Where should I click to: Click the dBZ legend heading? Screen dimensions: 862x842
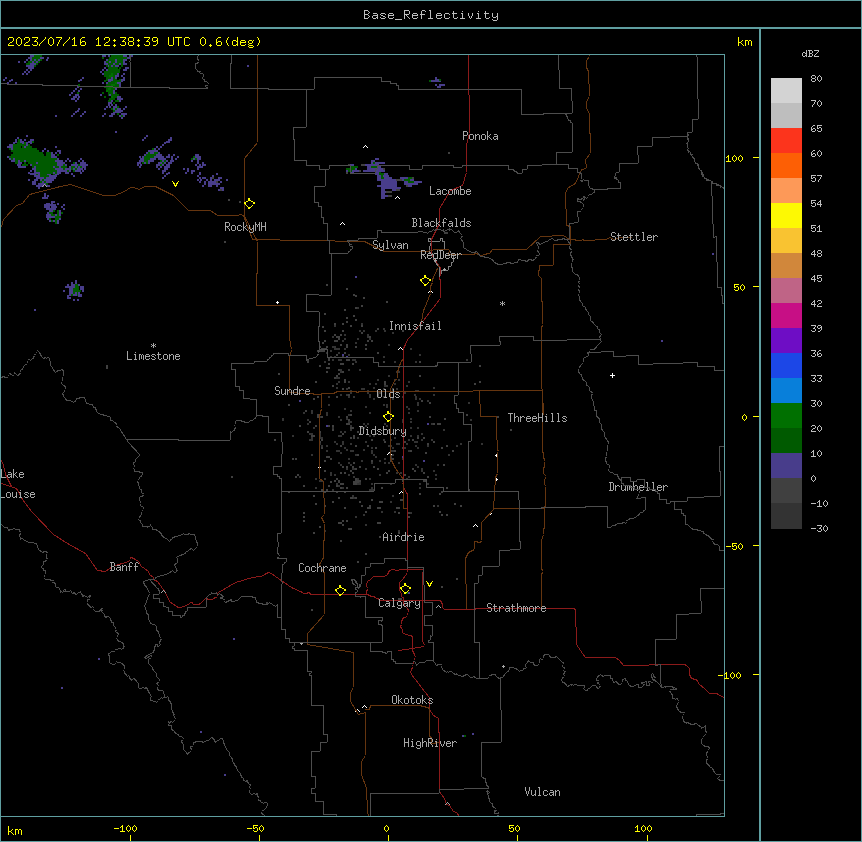[810, 53]
